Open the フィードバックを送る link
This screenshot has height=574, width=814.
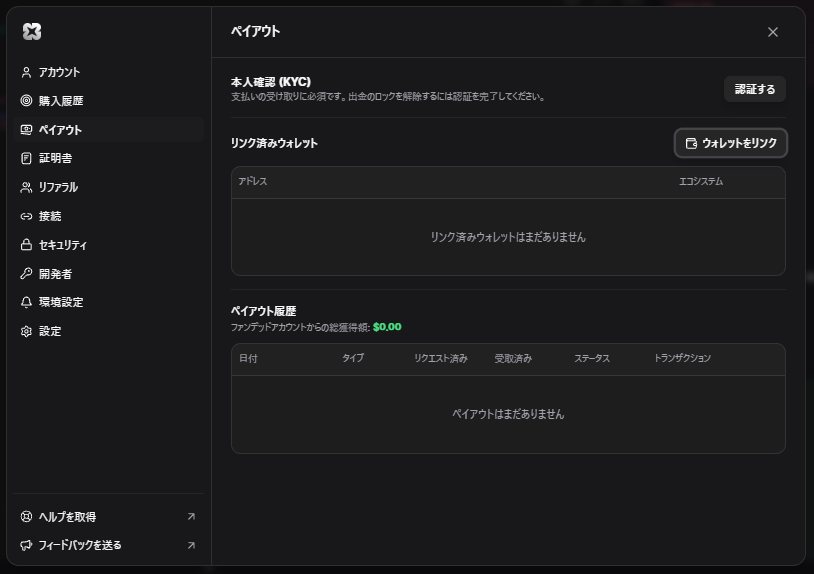108,545
